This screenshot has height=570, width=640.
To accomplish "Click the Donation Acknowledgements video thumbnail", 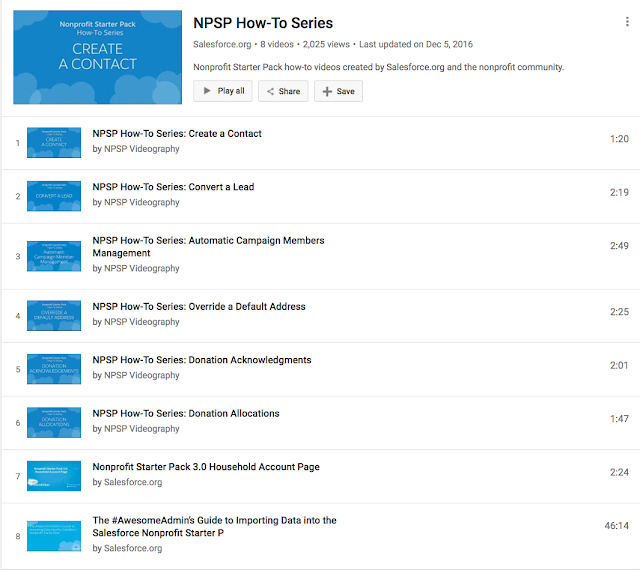I will click(54, 369).
